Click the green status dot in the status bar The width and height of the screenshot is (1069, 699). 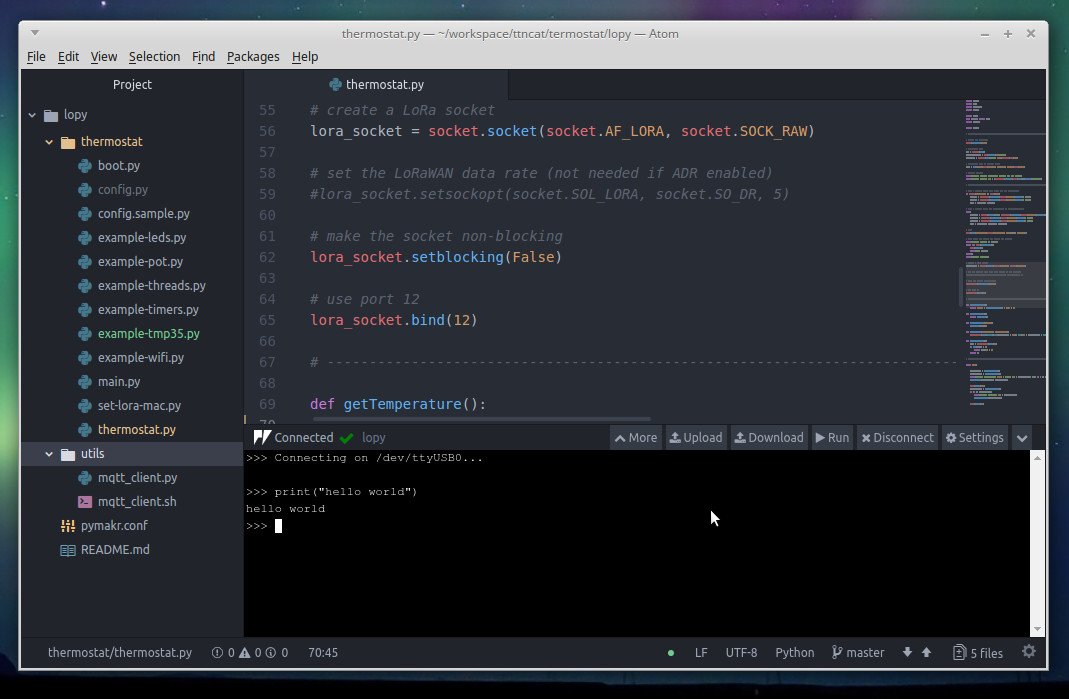click(671, 653)
